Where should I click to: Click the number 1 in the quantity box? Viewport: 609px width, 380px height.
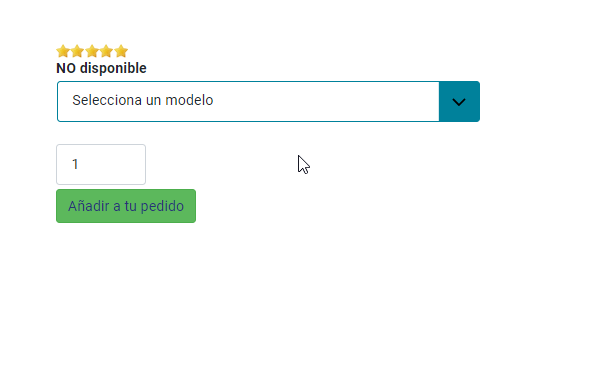(x=75, y=164)
